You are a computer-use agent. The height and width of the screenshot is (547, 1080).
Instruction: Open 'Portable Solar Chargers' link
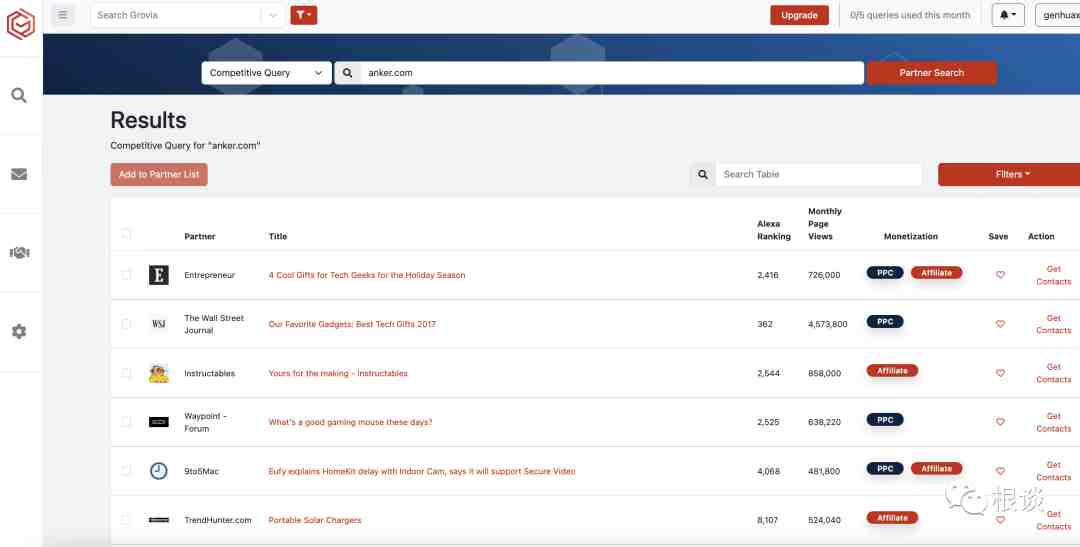tap(315, 520)
